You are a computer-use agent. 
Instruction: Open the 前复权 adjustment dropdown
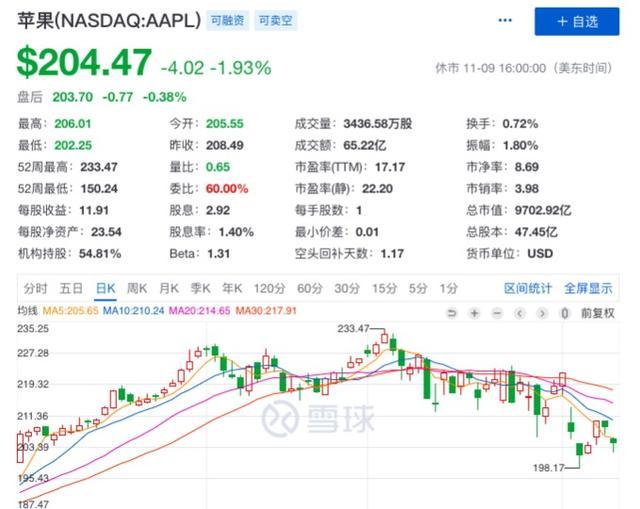point(598,313)
